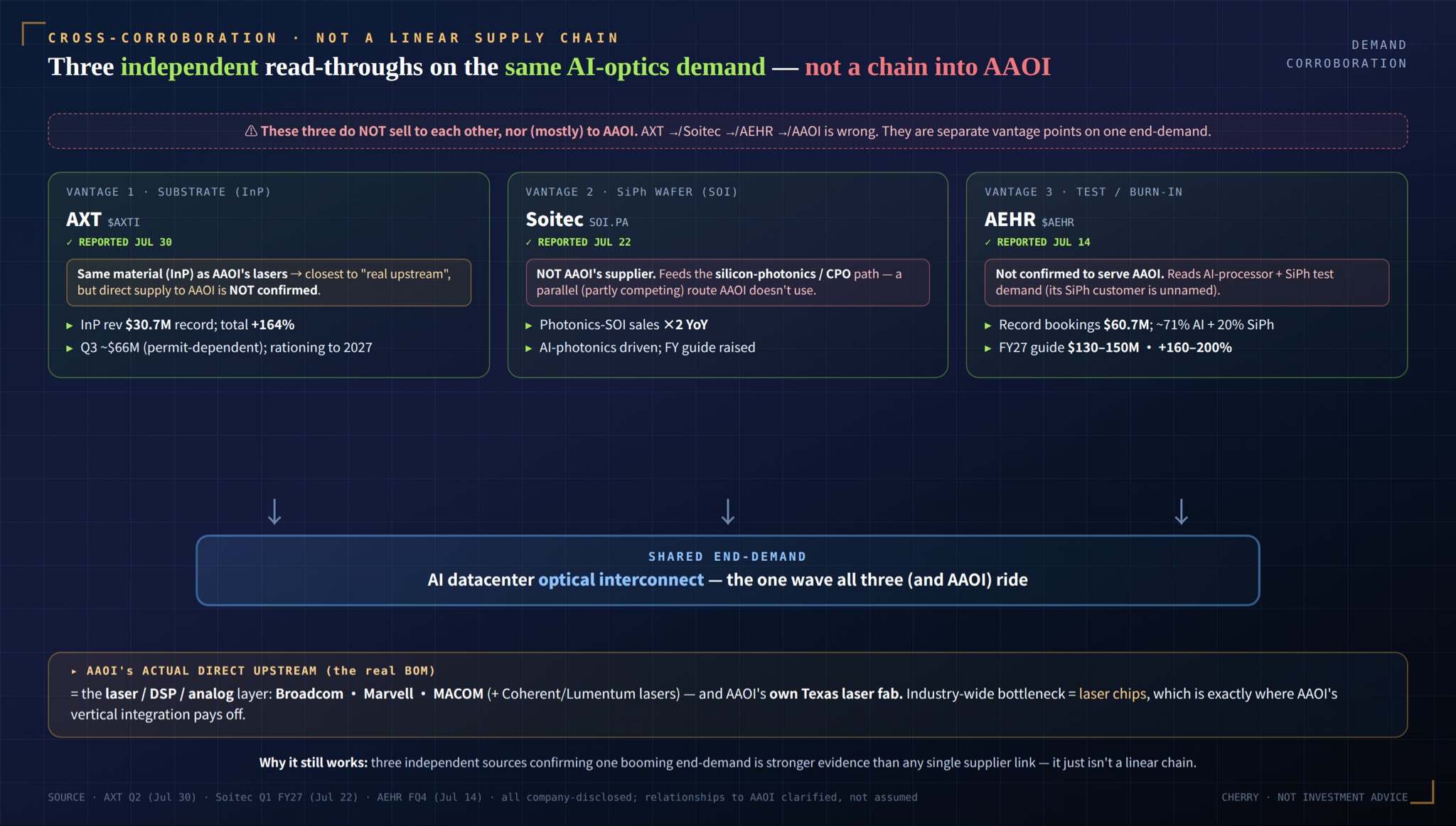Click the company name "AXT"
1456x826 pixels.
(x=84, y=220)
